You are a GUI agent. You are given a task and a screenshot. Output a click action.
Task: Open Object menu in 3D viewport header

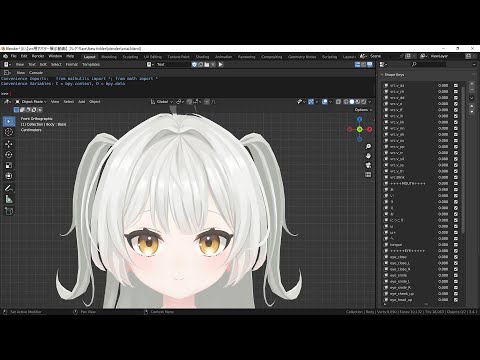pyautogui.click(x=95, y=102)
